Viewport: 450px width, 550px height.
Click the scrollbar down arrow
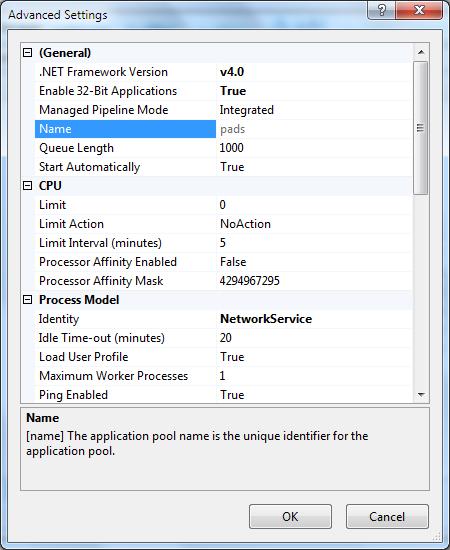click(x=421, y=395)
